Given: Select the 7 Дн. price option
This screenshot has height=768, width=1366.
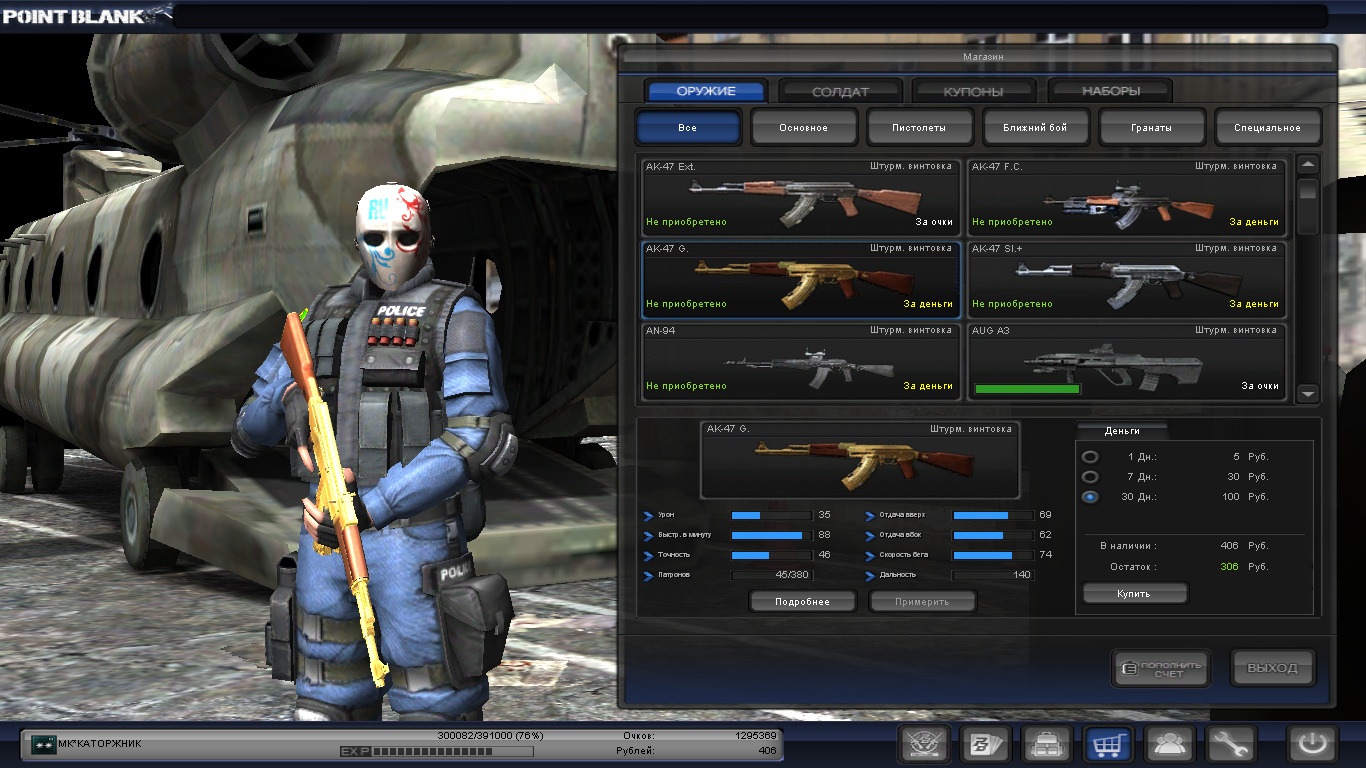Looking at the screenshot, I should click(x=1090, y=477).
